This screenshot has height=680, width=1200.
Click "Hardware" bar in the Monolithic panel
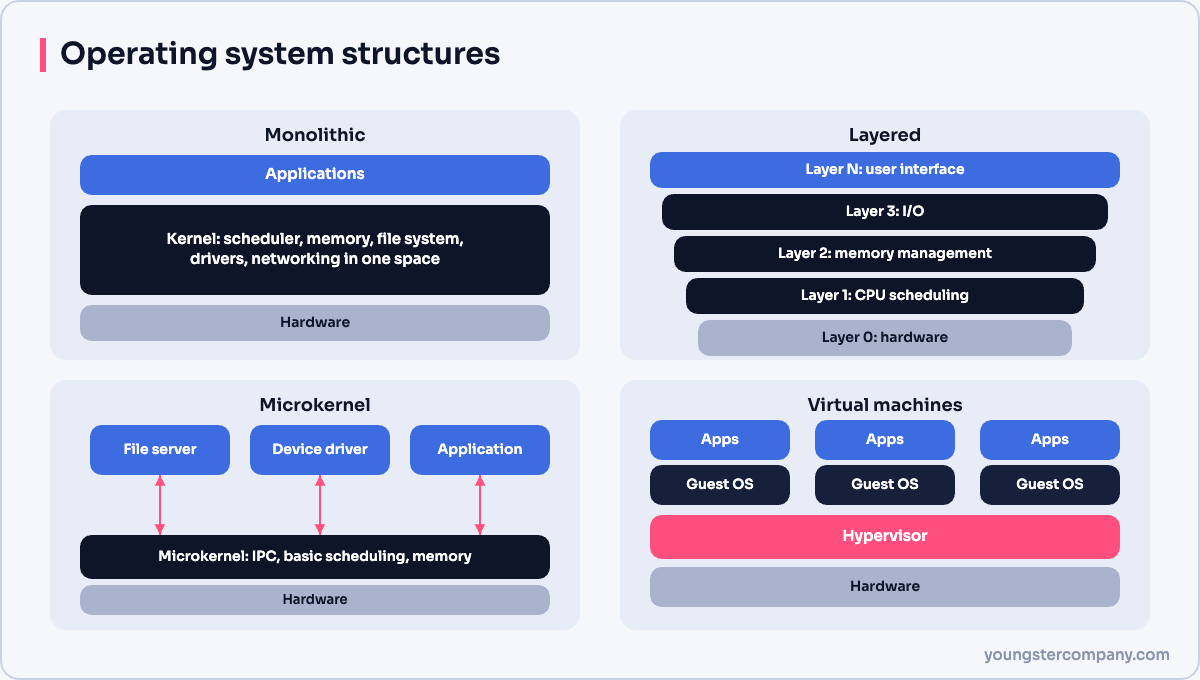click(315, 323)
